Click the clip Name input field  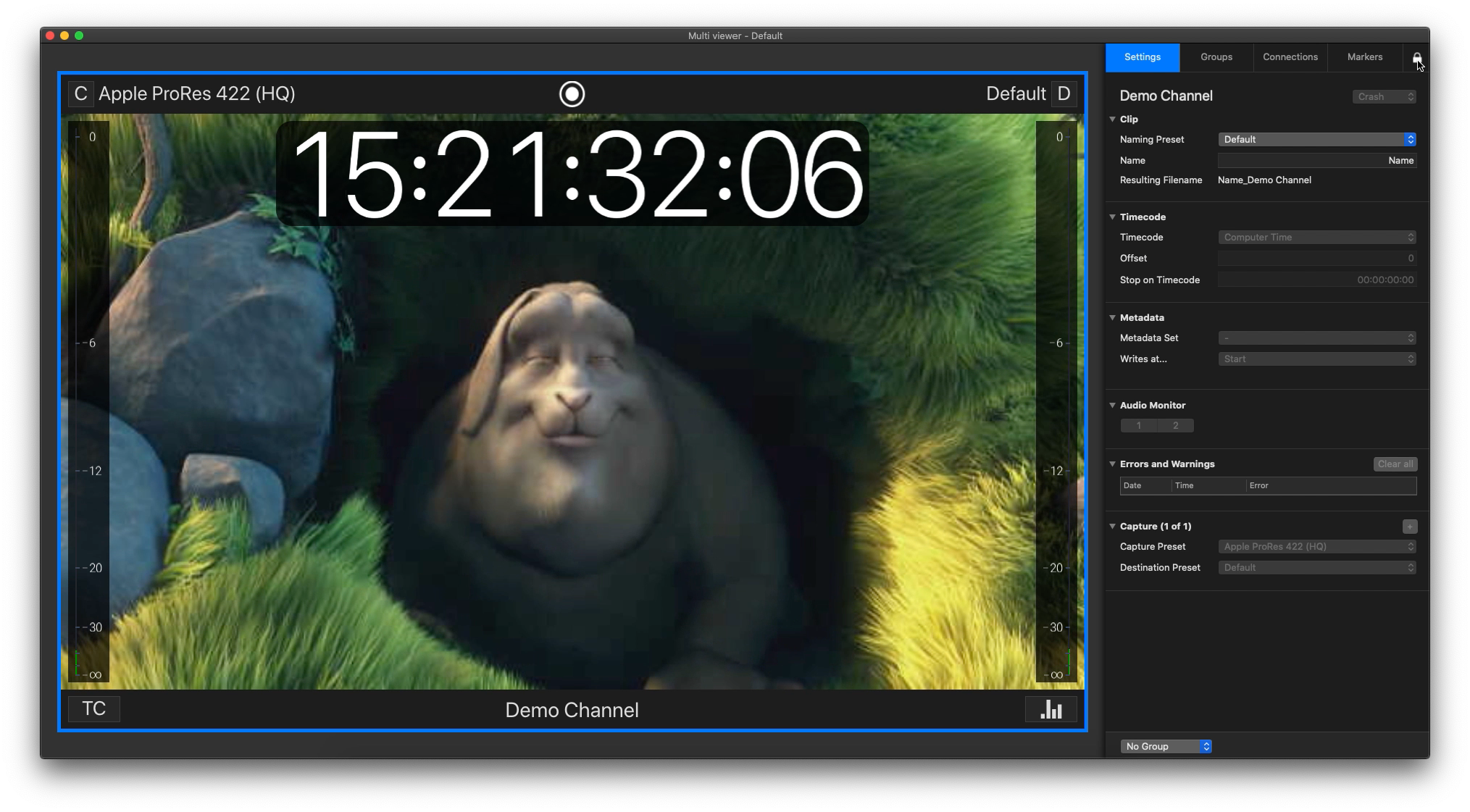1316,161
